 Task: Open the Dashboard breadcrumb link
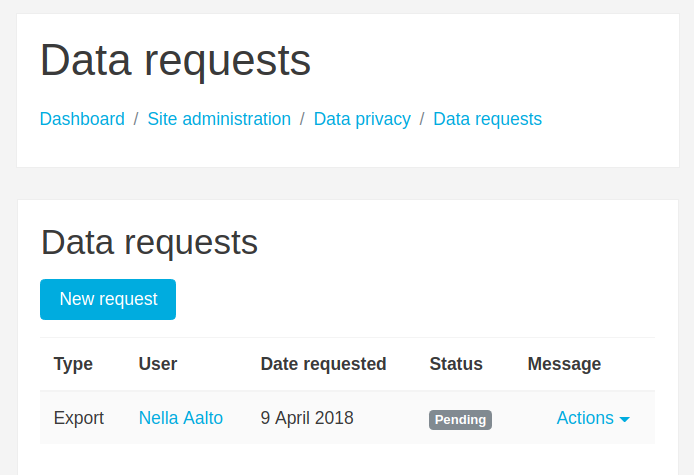click(x=82, y=119)
